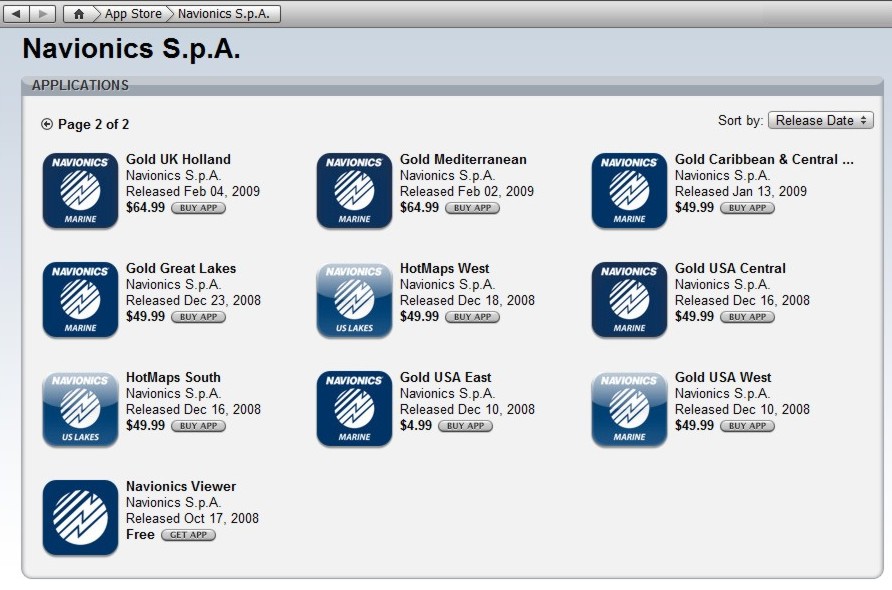Click 'Released Feb 02, 2009' text
Image resolution: width=892 pixels, height=590 pixels.
point(467,191)
